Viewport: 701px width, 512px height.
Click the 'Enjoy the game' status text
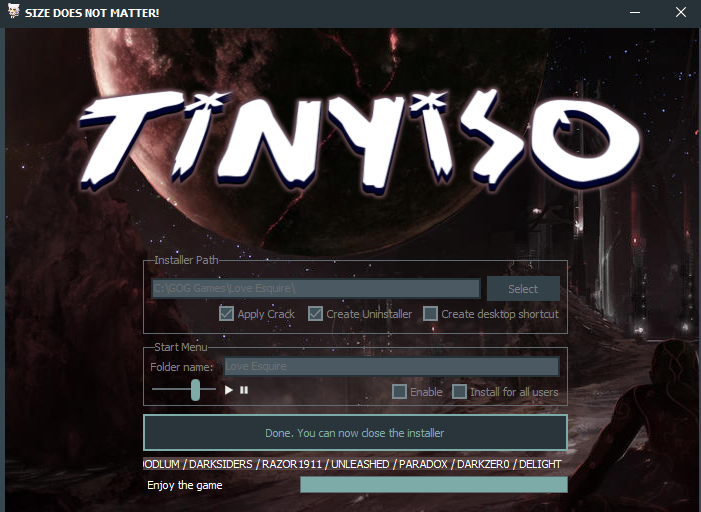(185, 485)
